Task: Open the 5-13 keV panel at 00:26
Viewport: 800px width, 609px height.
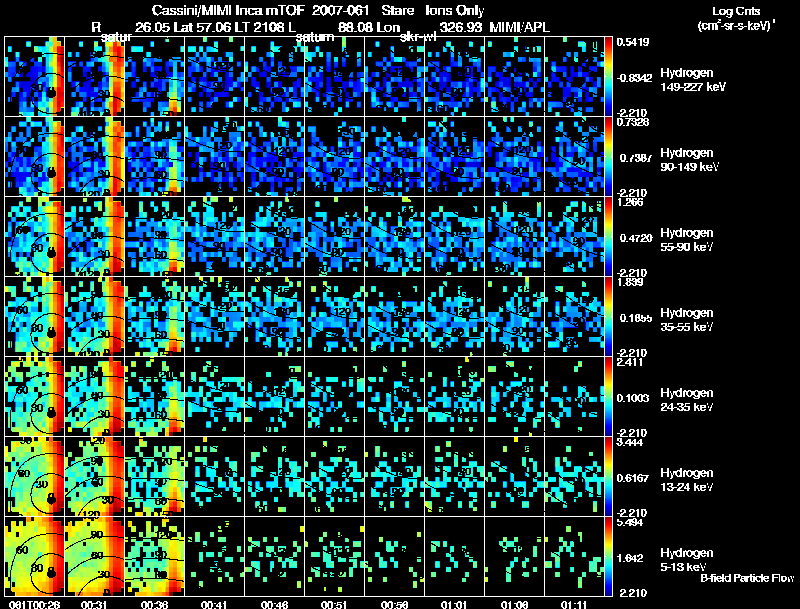Action: [35, 557]
